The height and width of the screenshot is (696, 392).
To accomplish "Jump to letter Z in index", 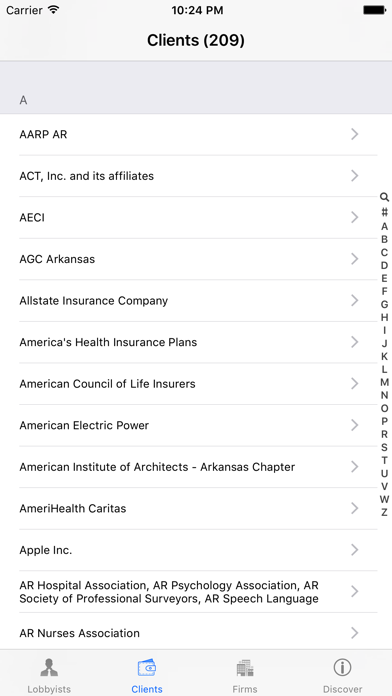I will point(384,512).
